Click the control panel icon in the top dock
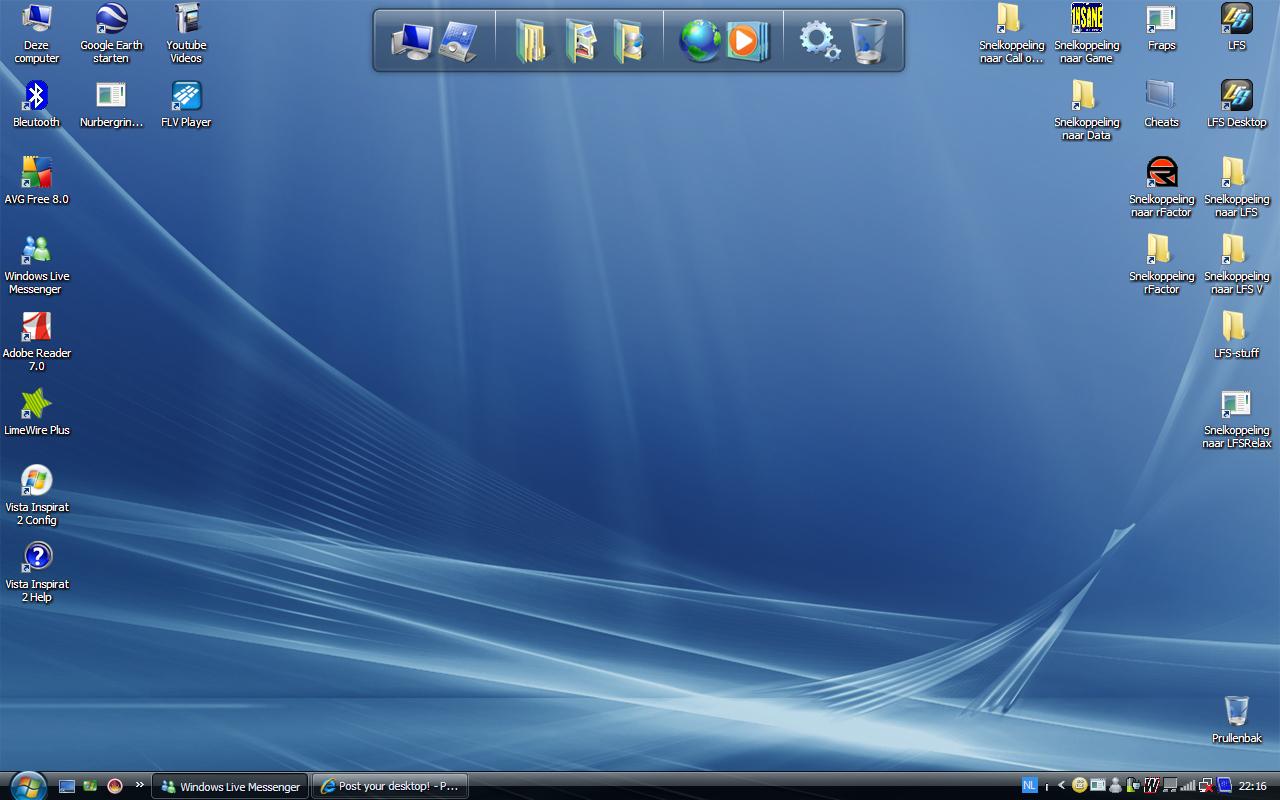The width and height of the screenshot is (1280, 800). click(x=459, y=41)
